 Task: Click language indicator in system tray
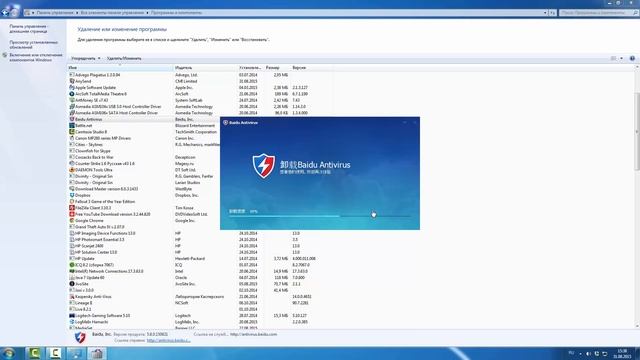coord(571,353)
